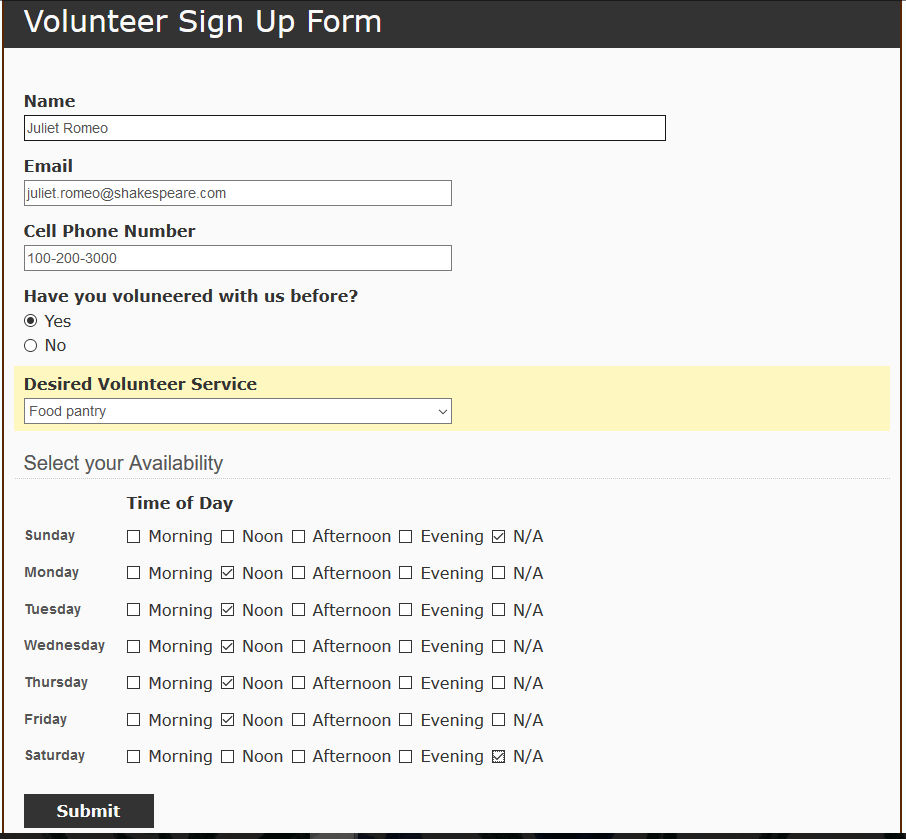Uncheck Sunday N/A availability
906x839 pixels.
coord(499,537)
